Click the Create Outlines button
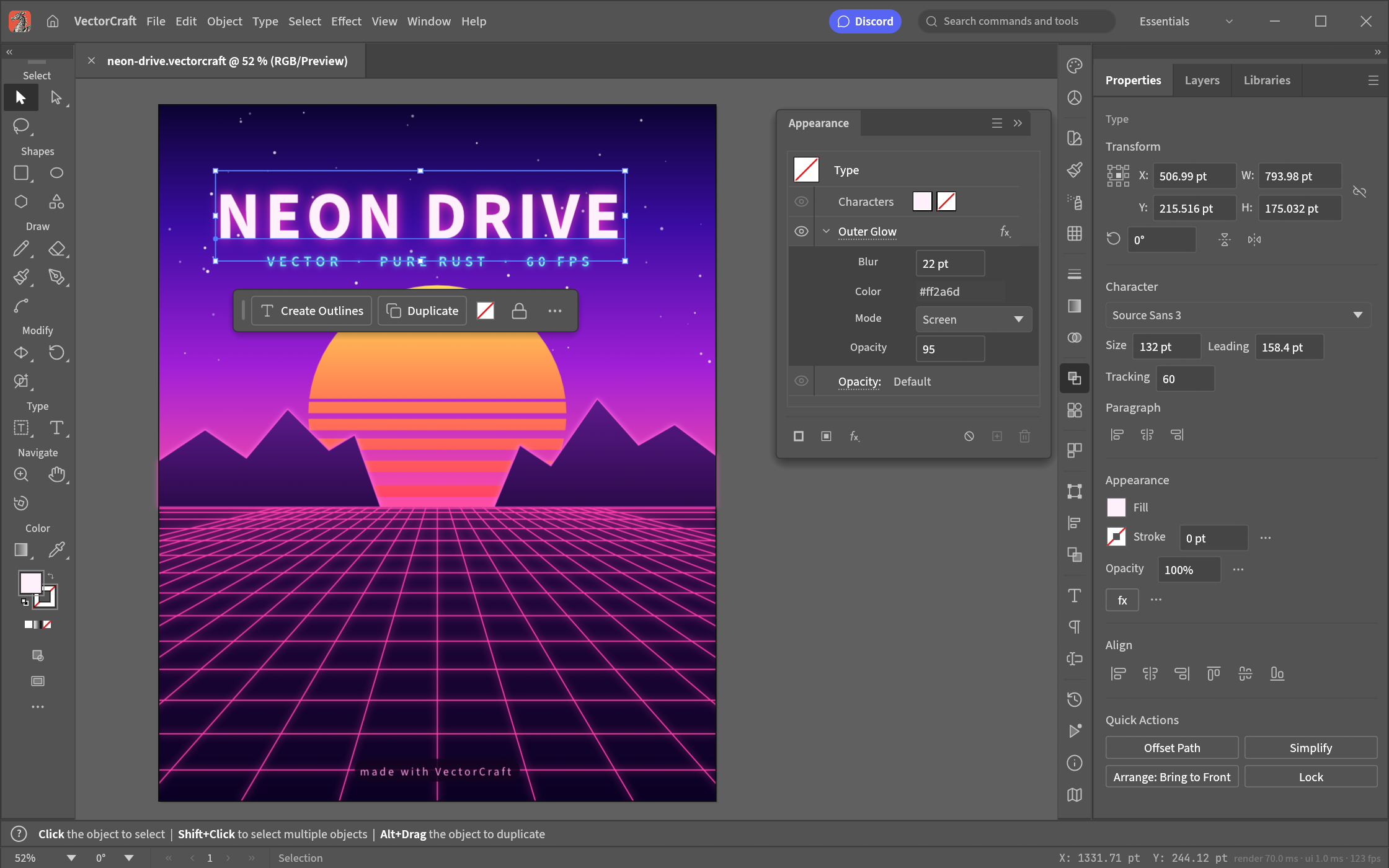 pos(312,311)
